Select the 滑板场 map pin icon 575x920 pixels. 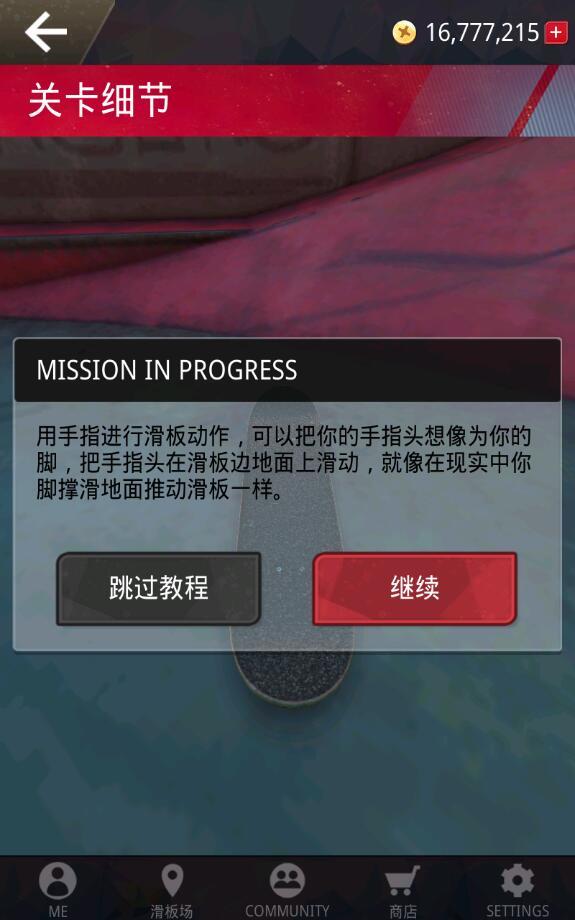point(172,880)
